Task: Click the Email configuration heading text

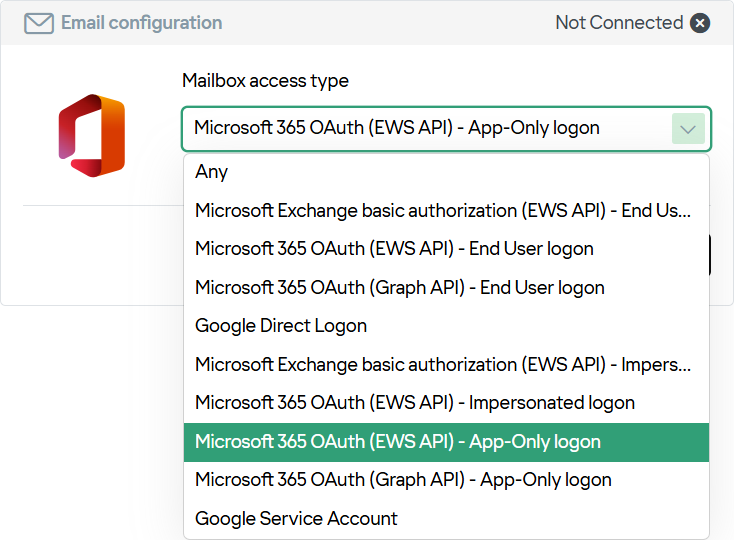Action: [141, 23]
